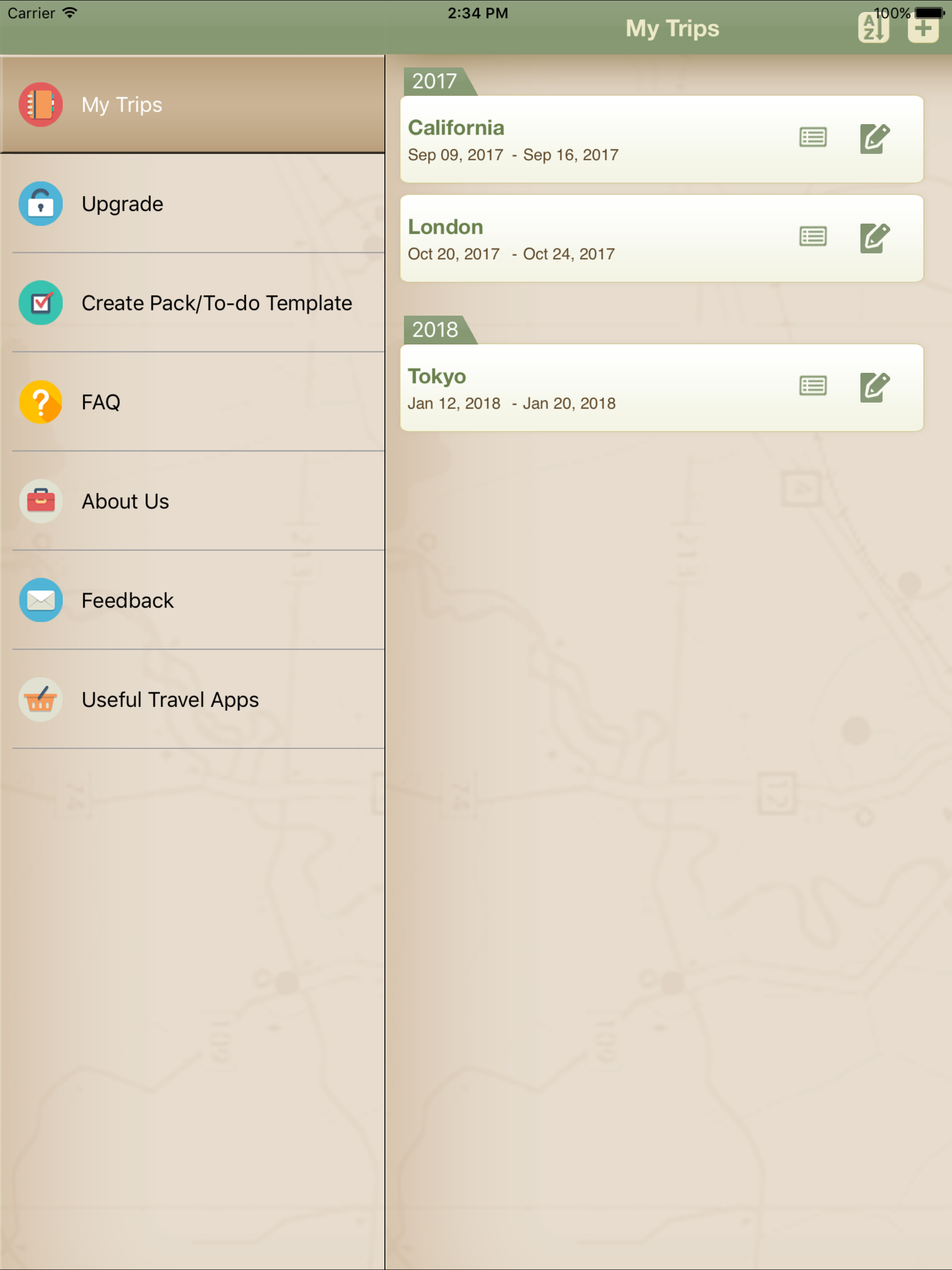Image resolution: width=952 pixels, height=1270 pixels.
Task: Click the 2018 year section label
Action: point(435,330)
